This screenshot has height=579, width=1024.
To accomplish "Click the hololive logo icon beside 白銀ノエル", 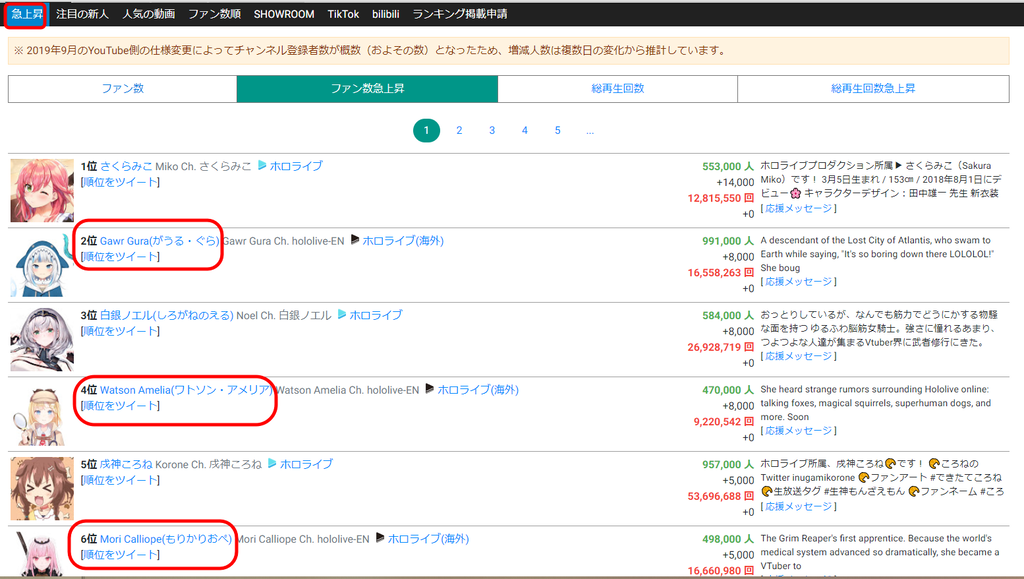I will tap(342, 315).
